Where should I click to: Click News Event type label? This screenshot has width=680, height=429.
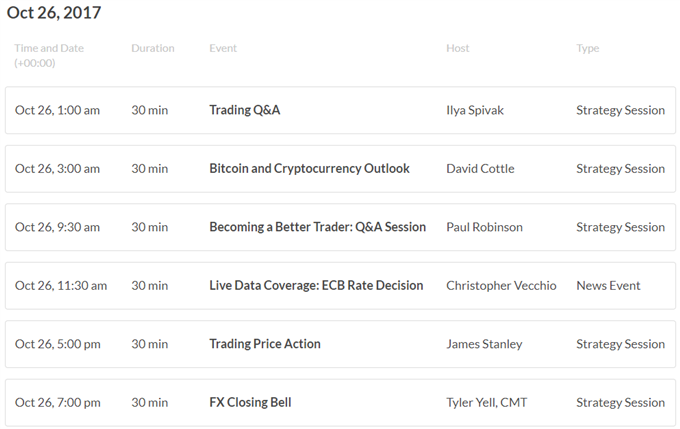coord(608,285)
